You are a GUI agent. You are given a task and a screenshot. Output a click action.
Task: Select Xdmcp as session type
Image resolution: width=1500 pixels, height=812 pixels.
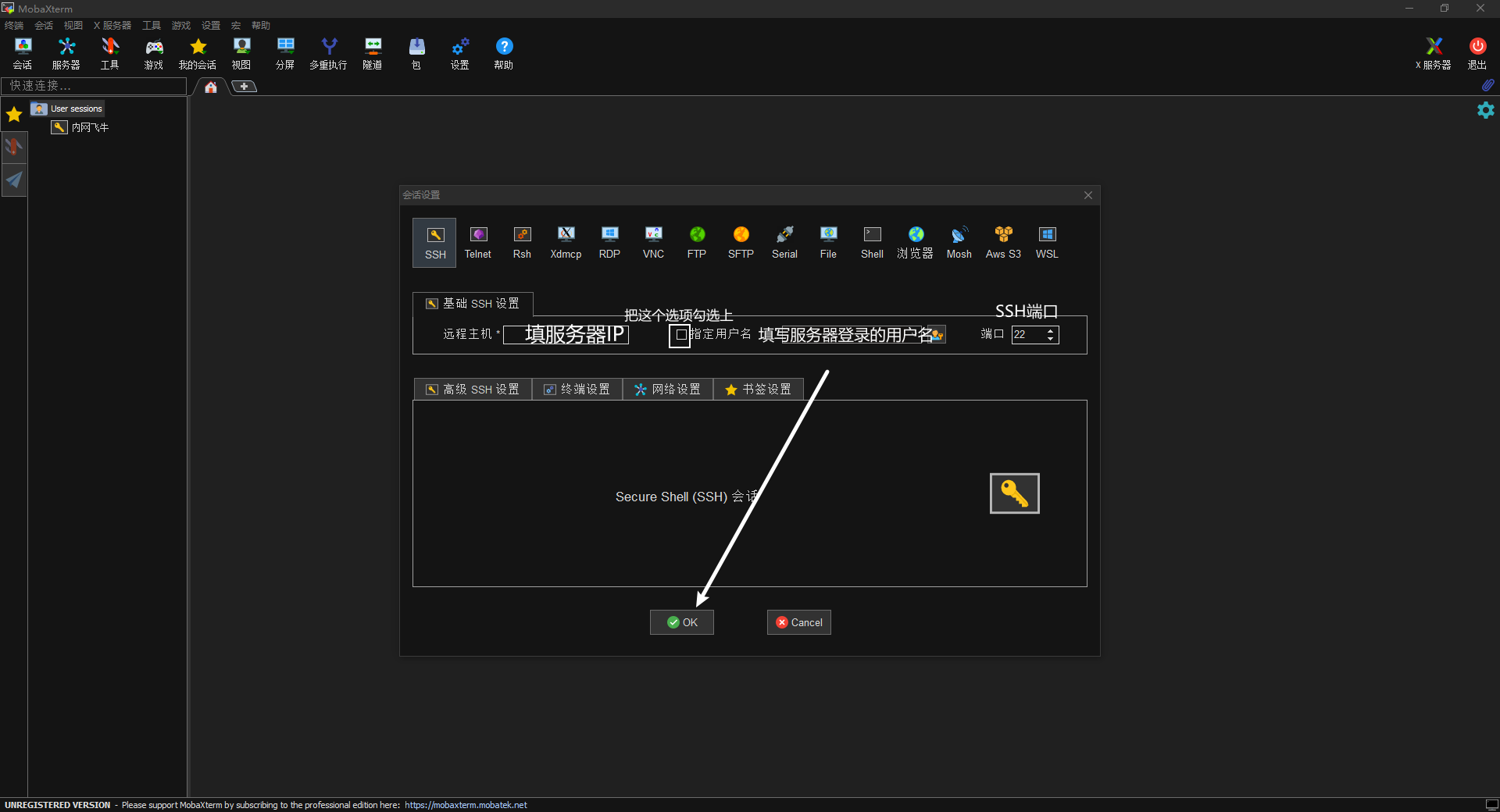click(x=566, y=243)
